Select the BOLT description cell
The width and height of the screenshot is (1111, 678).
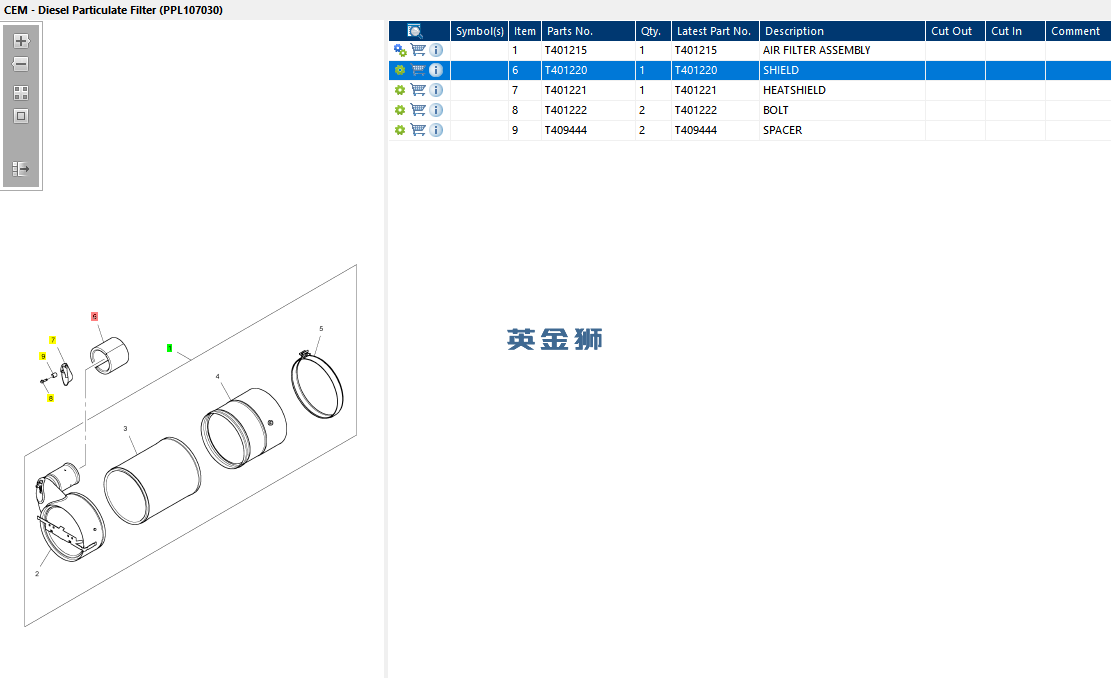[x=842, y=110]
